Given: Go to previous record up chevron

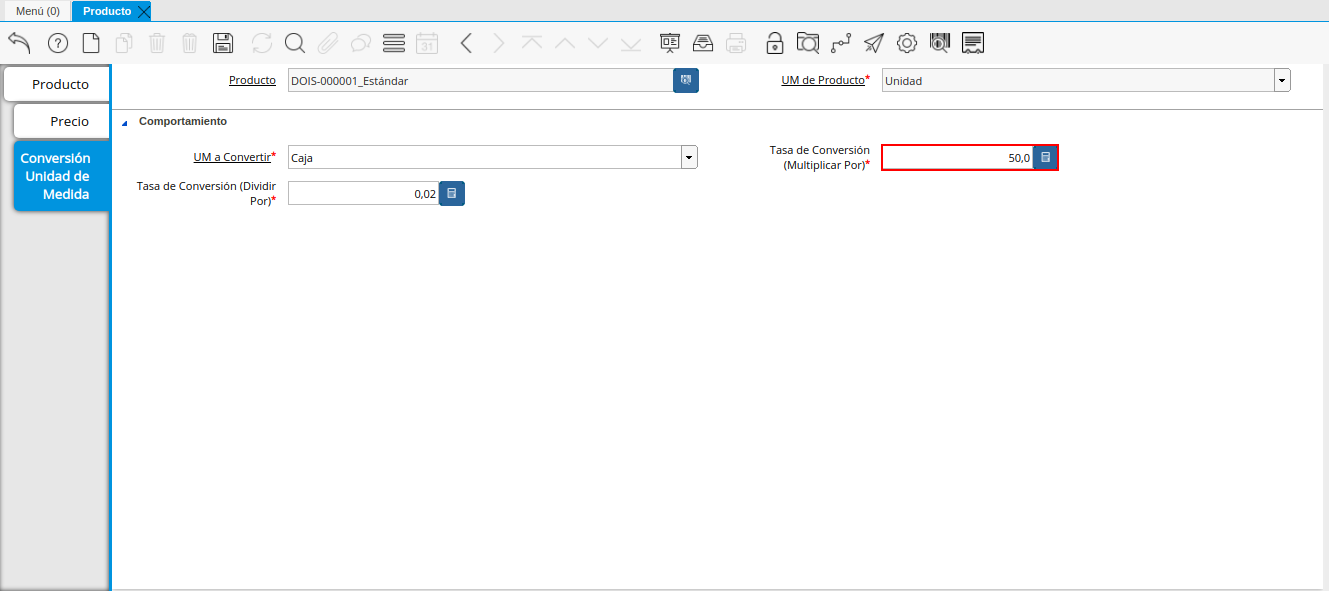Looking at the screenshot, I should tap(565, 43).
